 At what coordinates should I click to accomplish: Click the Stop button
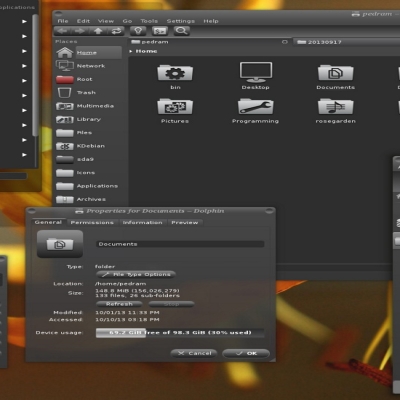point(171,304)
